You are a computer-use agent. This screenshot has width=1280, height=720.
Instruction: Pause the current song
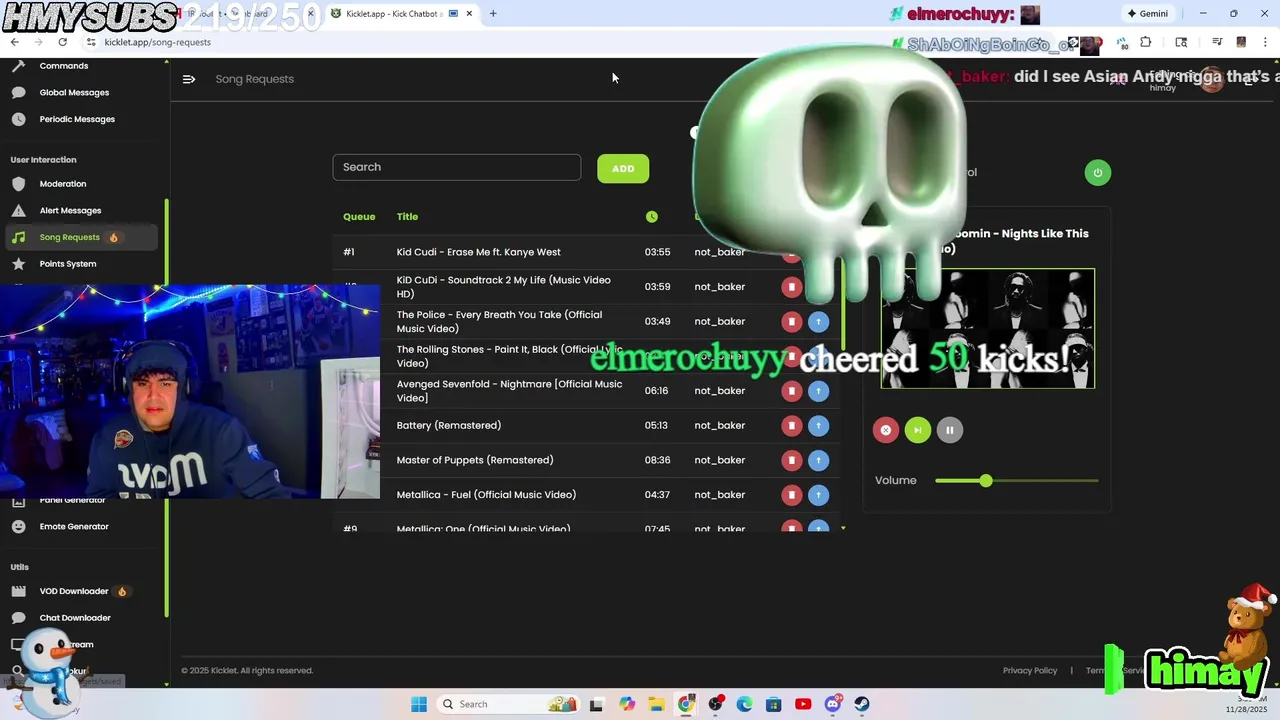click(949, 430)
